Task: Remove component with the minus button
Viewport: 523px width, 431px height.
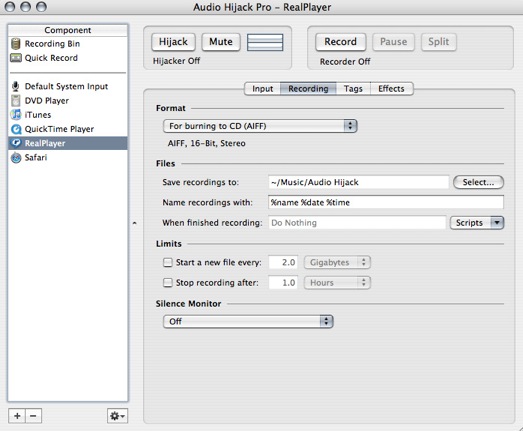Action: tap(33, 416)
